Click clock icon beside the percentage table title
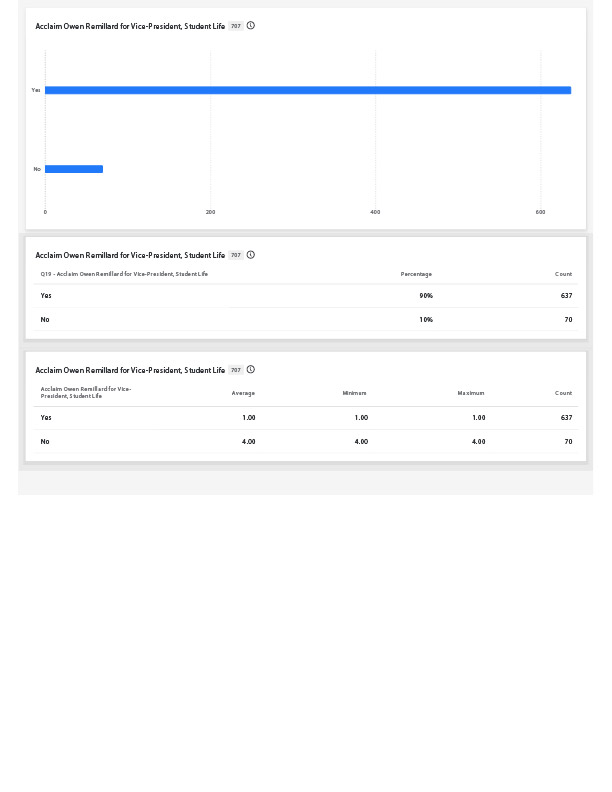This screenshot has height=792, width=612. [251, 255]
